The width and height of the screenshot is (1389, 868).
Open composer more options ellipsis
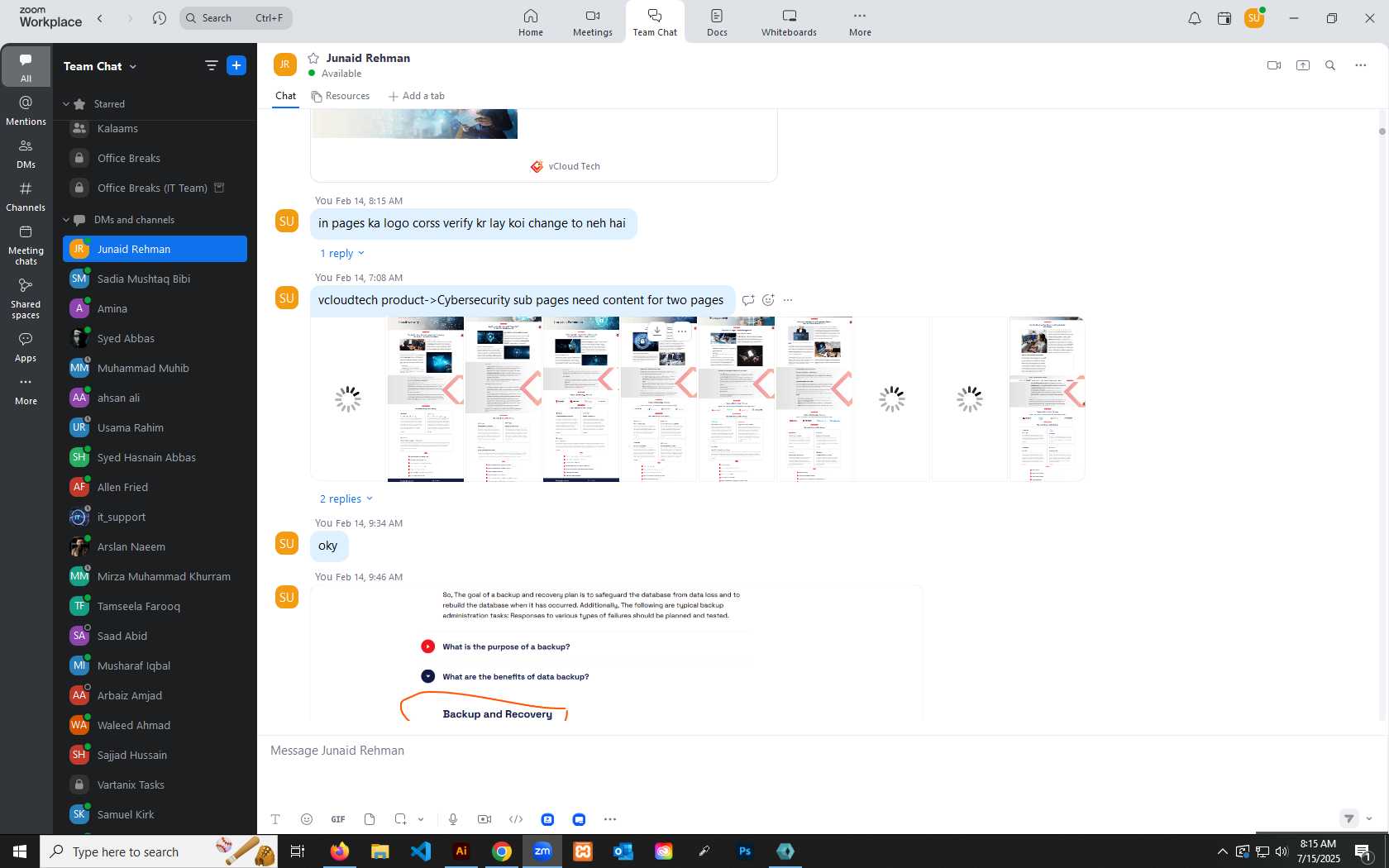click(610, 819)
